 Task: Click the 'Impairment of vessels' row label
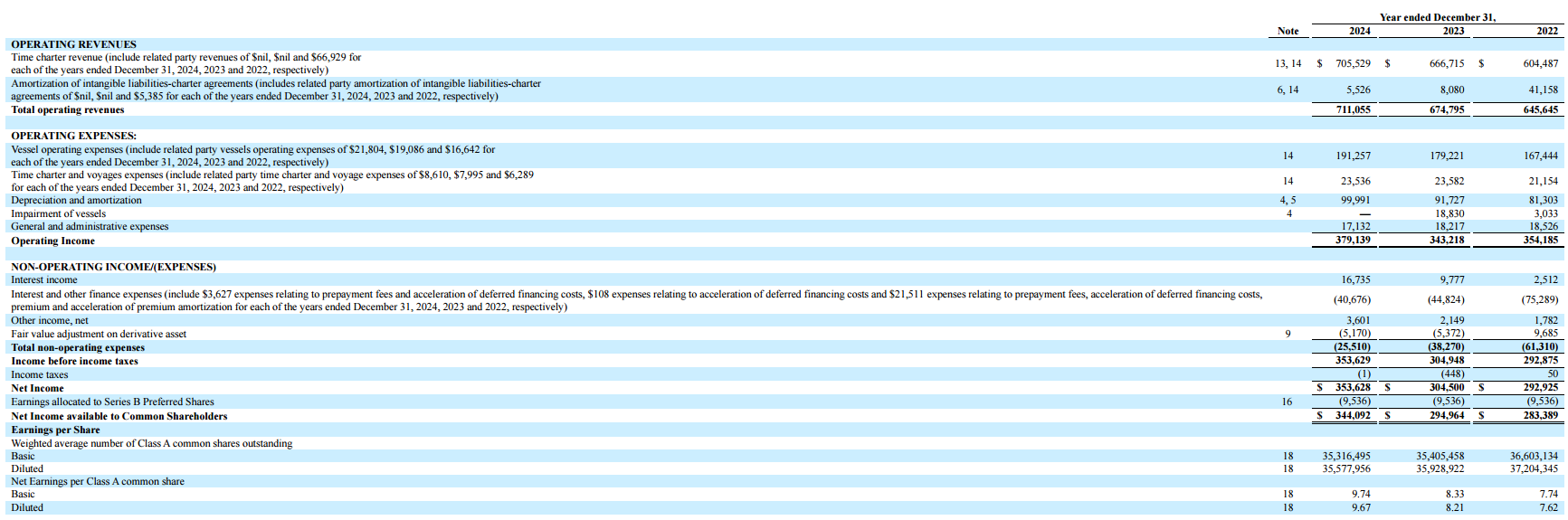coord(58,214)
